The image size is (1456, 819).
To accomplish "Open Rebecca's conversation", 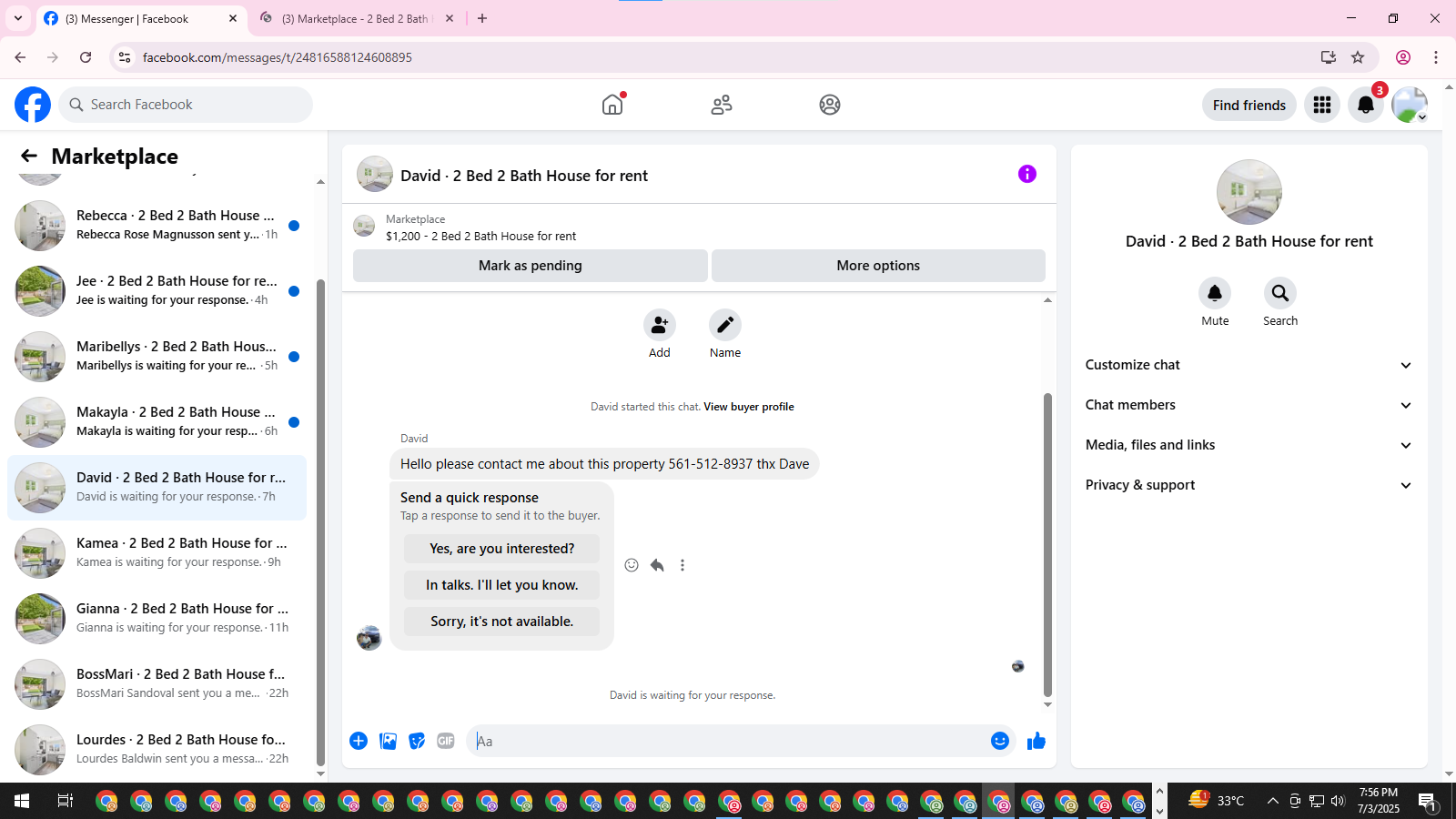I will pyautogui.click(x=157, y=225).
